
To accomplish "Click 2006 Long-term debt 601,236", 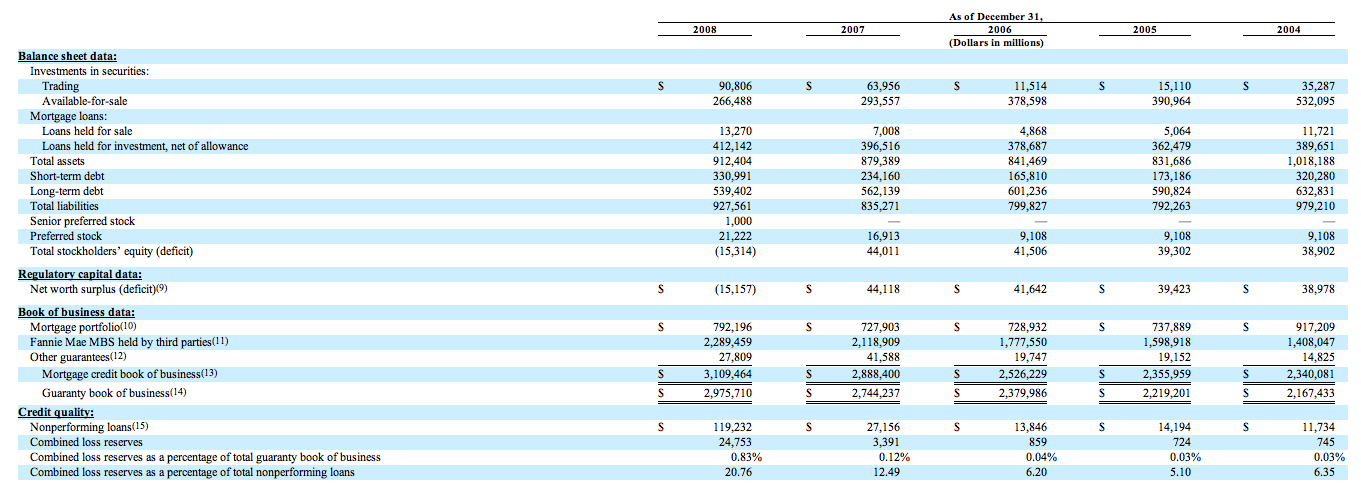I will pyautogui.click(x=1026, y=191).
